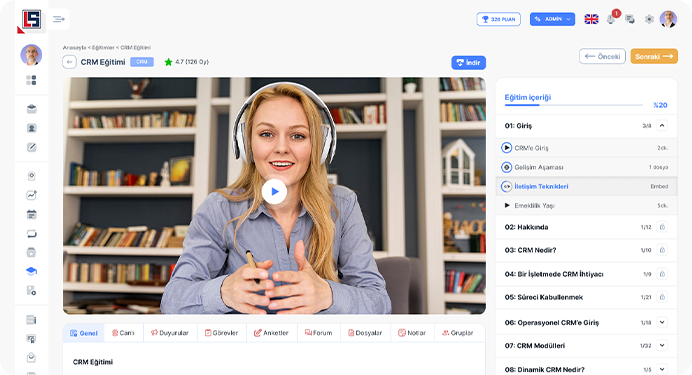Open the Duyurular tab
The height and width of the screenshot is (375, 692).
point(170,333)
